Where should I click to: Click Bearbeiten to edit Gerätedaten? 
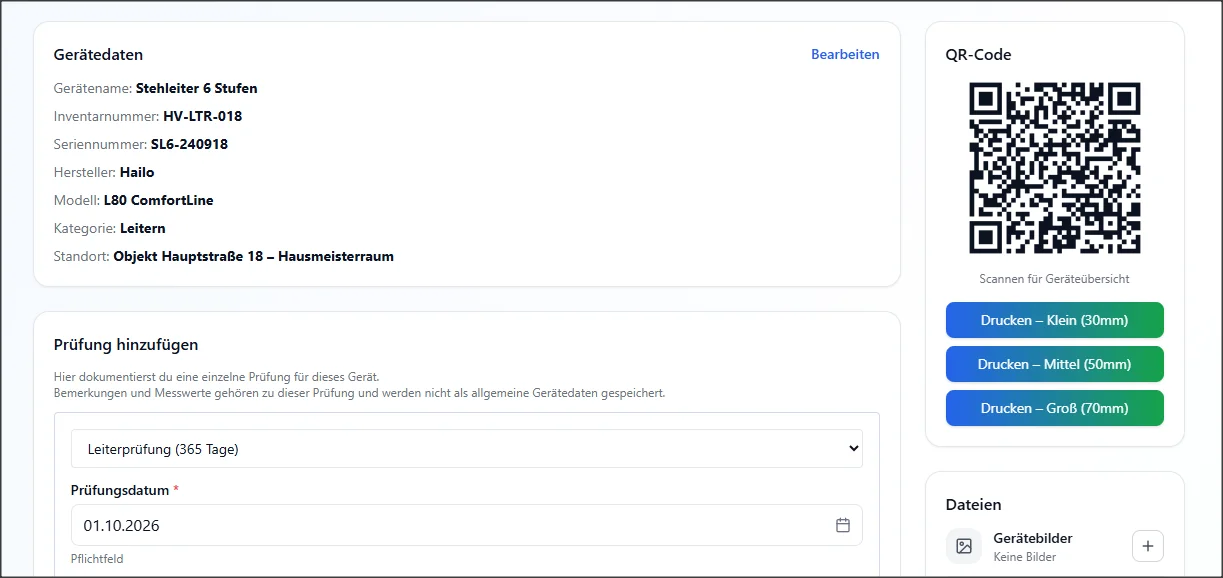click(x=845, y=55)
